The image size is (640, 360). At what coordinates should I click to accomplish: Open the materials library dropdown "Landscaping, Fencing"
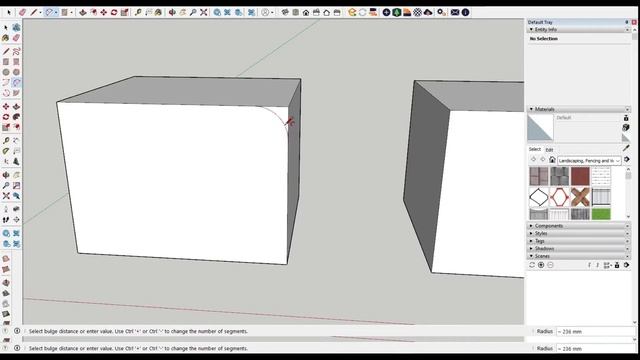click(589, 160)
